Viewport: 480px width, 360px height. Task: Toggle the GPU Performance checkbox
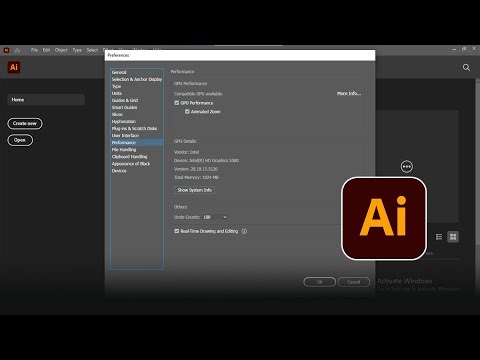(177, 103)
